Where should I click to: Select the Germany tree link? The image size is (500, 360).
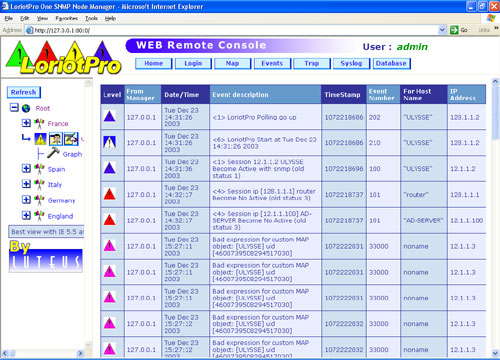click(61, 201)
